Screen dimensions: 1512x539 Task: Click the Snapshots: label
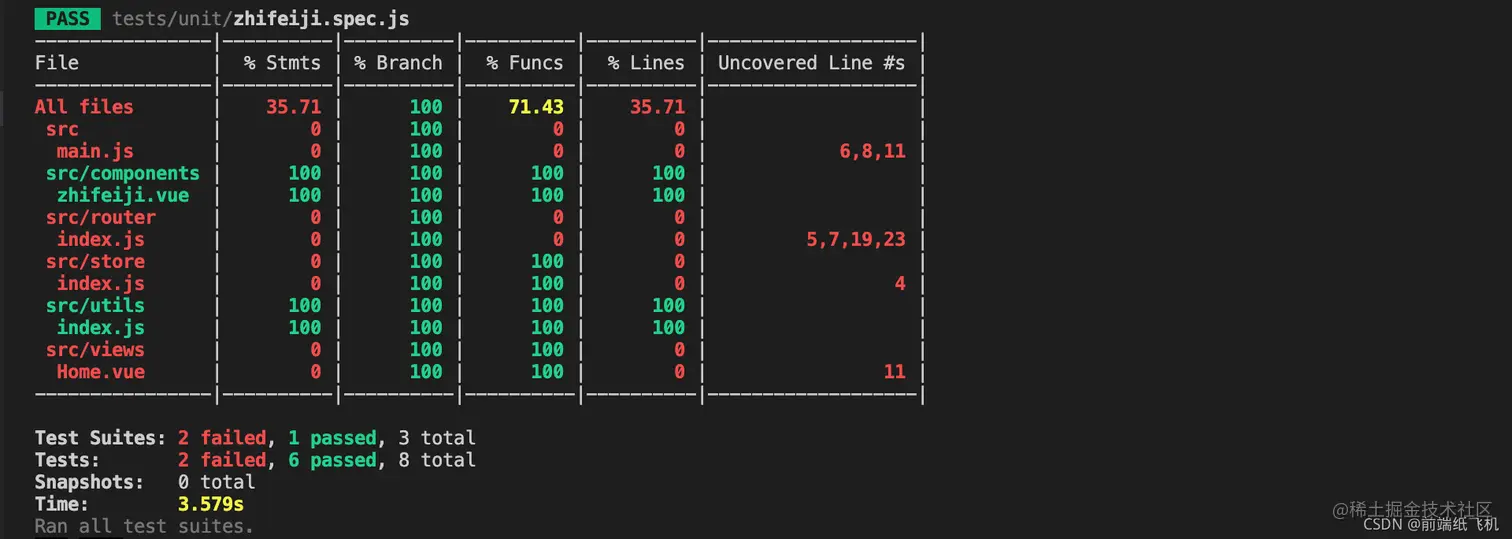pos(90,482)
